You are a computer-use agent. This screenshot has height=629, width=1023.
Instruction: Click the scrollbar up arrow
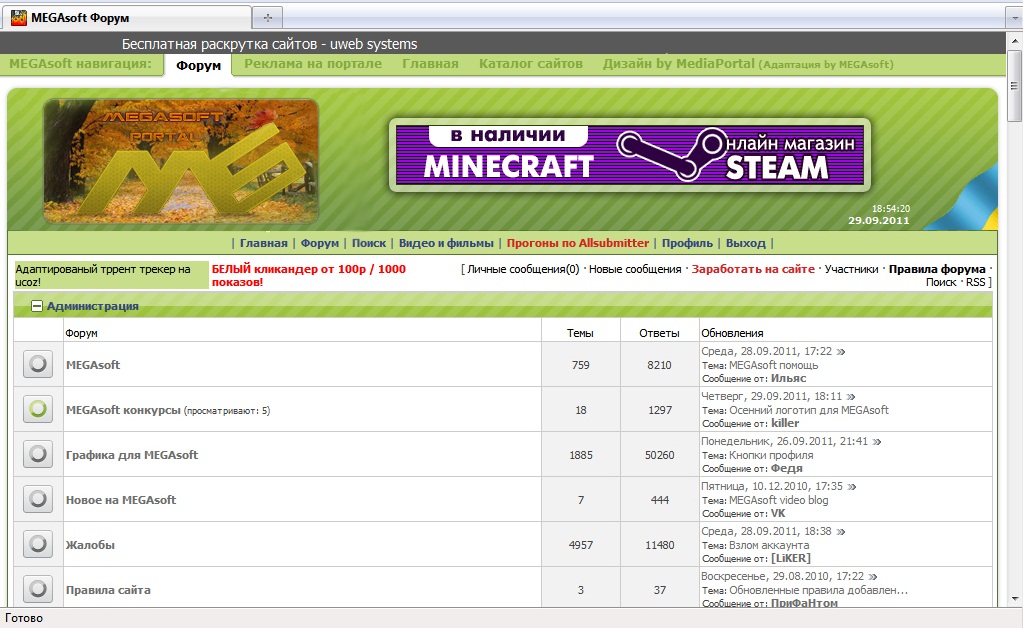pos(1014,40)
